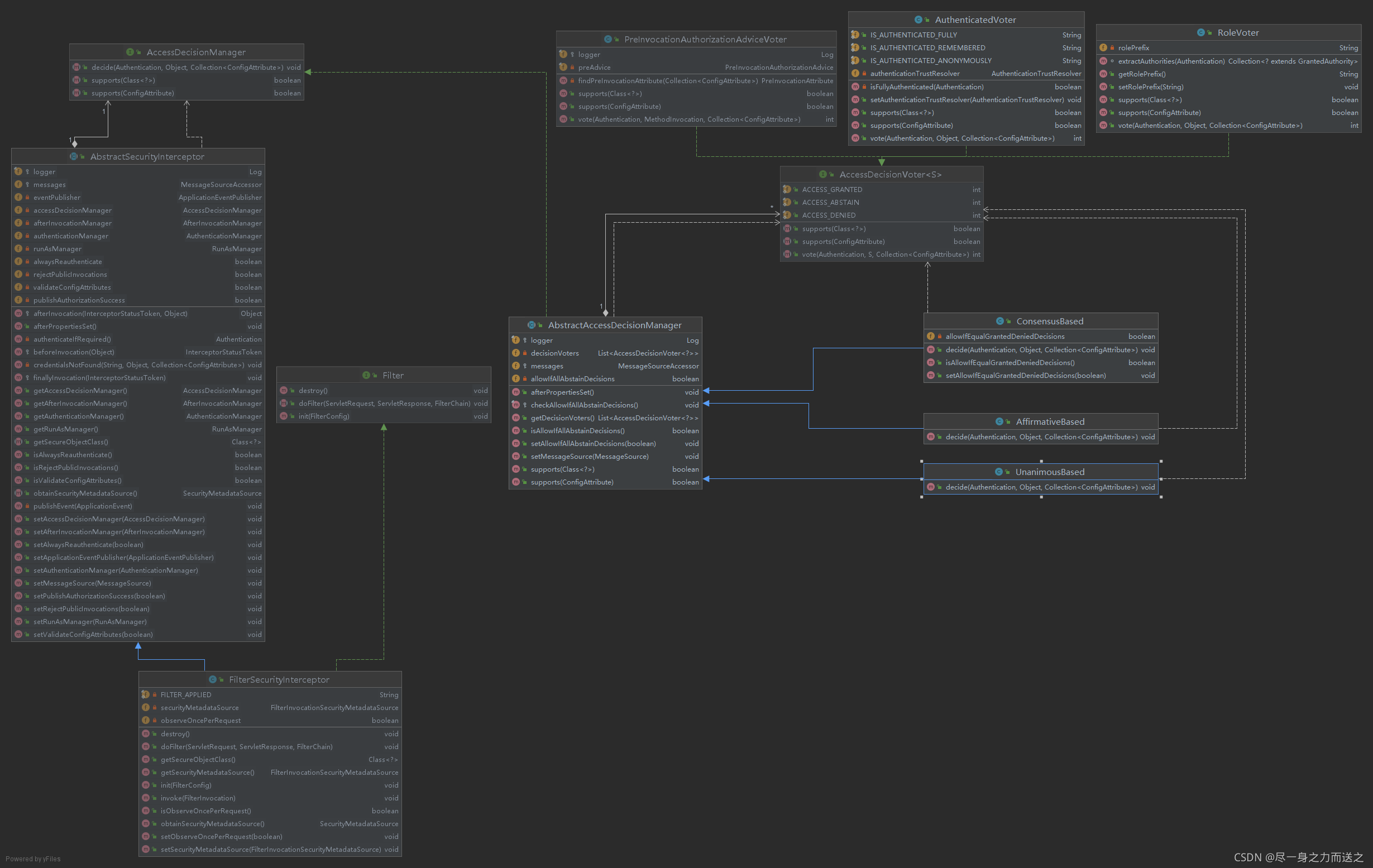Click the field icon beside rolePrefix
This screenshot has height=868, width=1373.
pyautogui.click(x=1103, y=48)
